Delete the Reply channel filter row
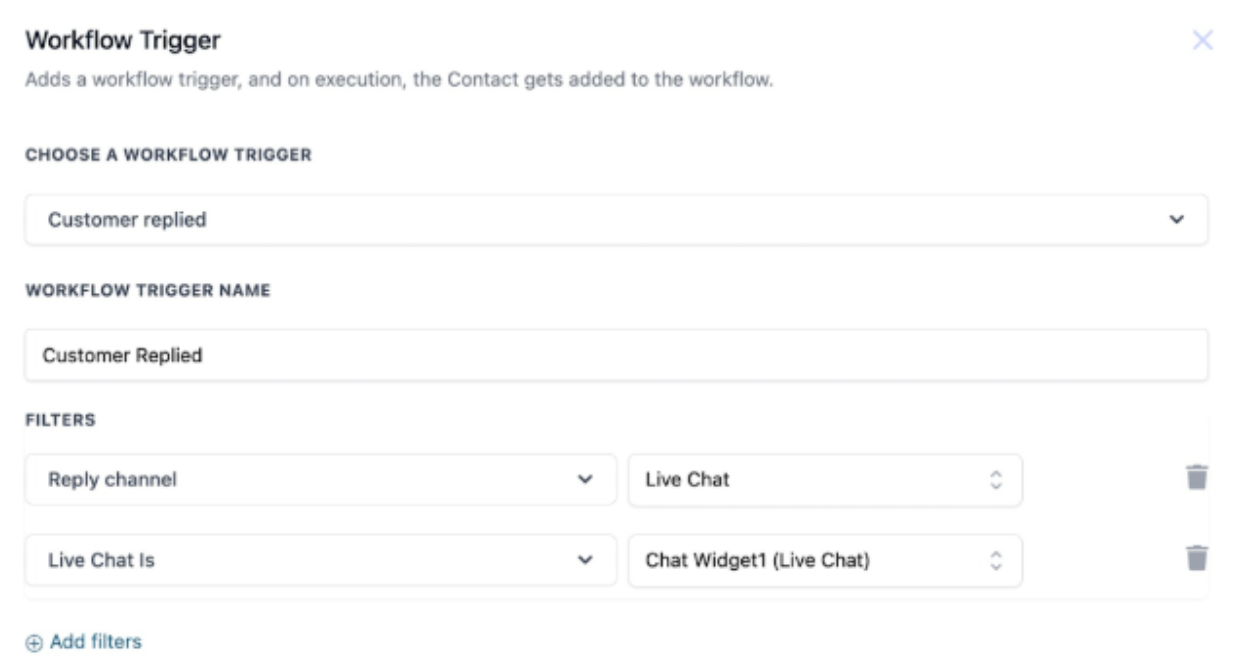The height and width of the screenshot is (664, 1236). click(x=1197, y=478)
